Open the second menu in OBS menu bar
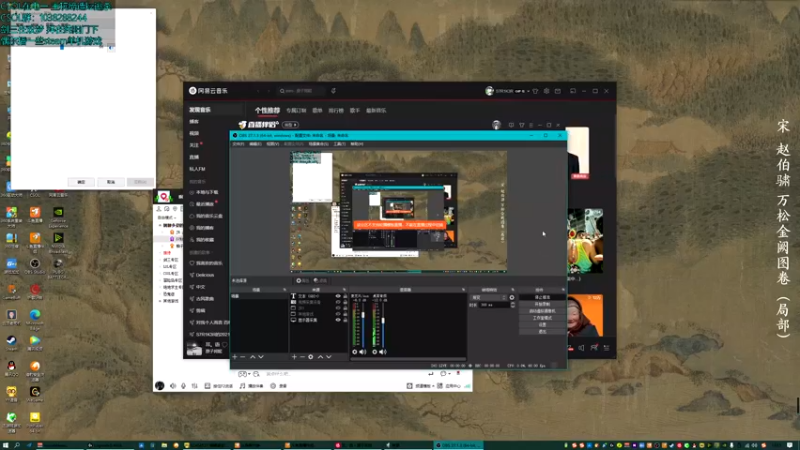Image resolution: width=800 pixels, height=450 pixels. point(255,144)
